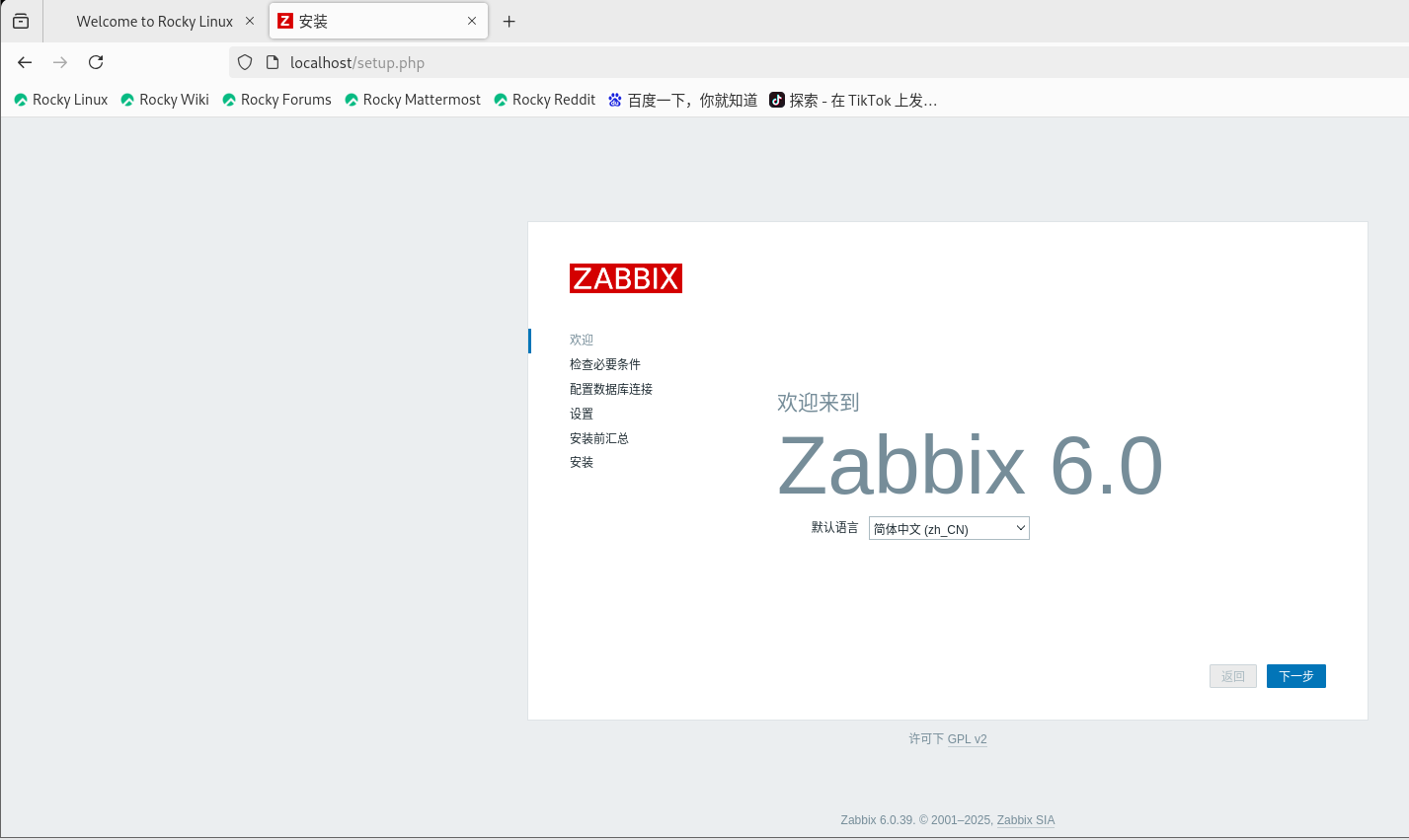Click the Zabbix SIA footer link
The width and height of the screenshot is (1409, 840).
1025,820
